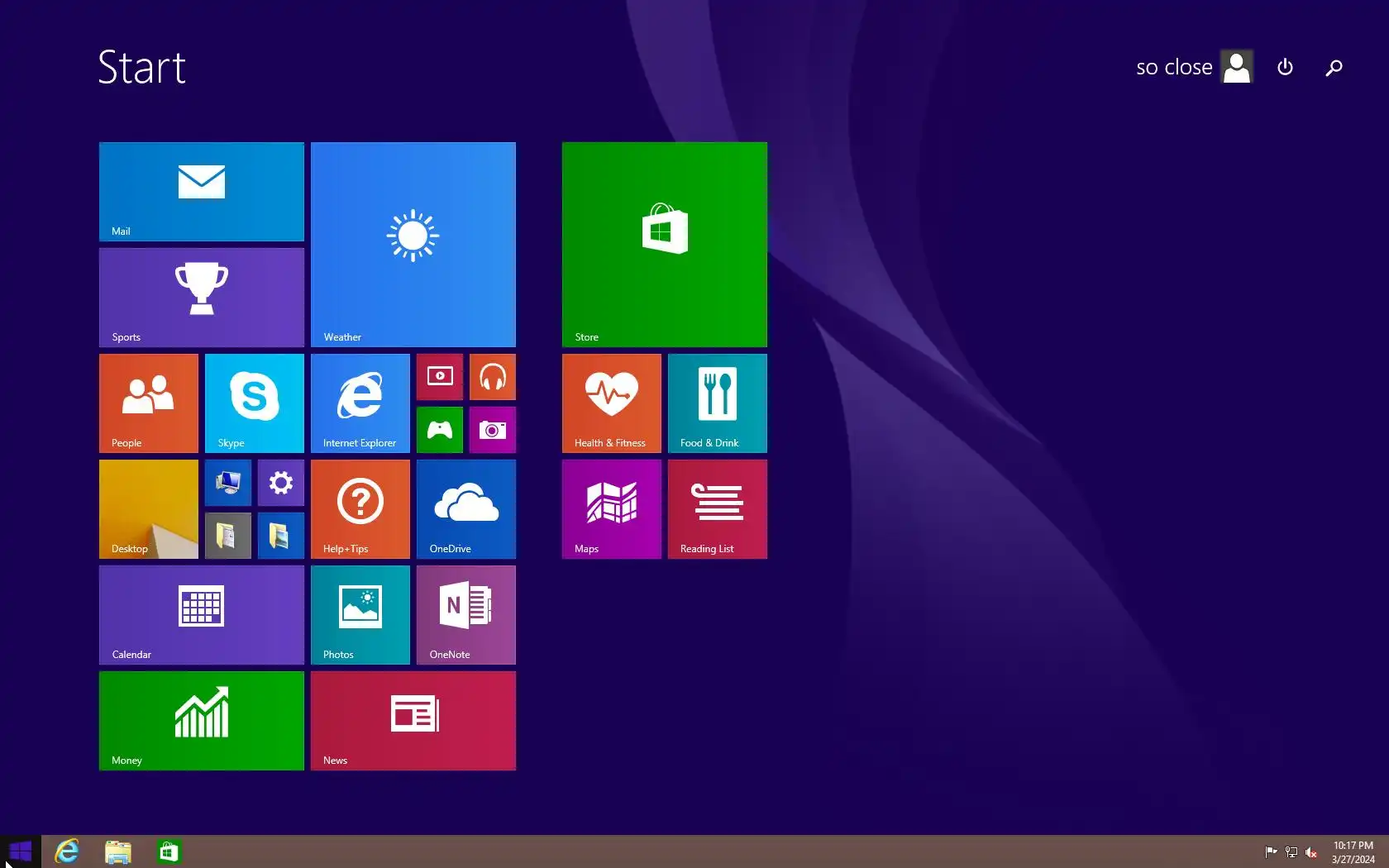Open the Weather tile
Image resolution: width=1389 pixels, height=868 pixels.
(x=413, y=245)
